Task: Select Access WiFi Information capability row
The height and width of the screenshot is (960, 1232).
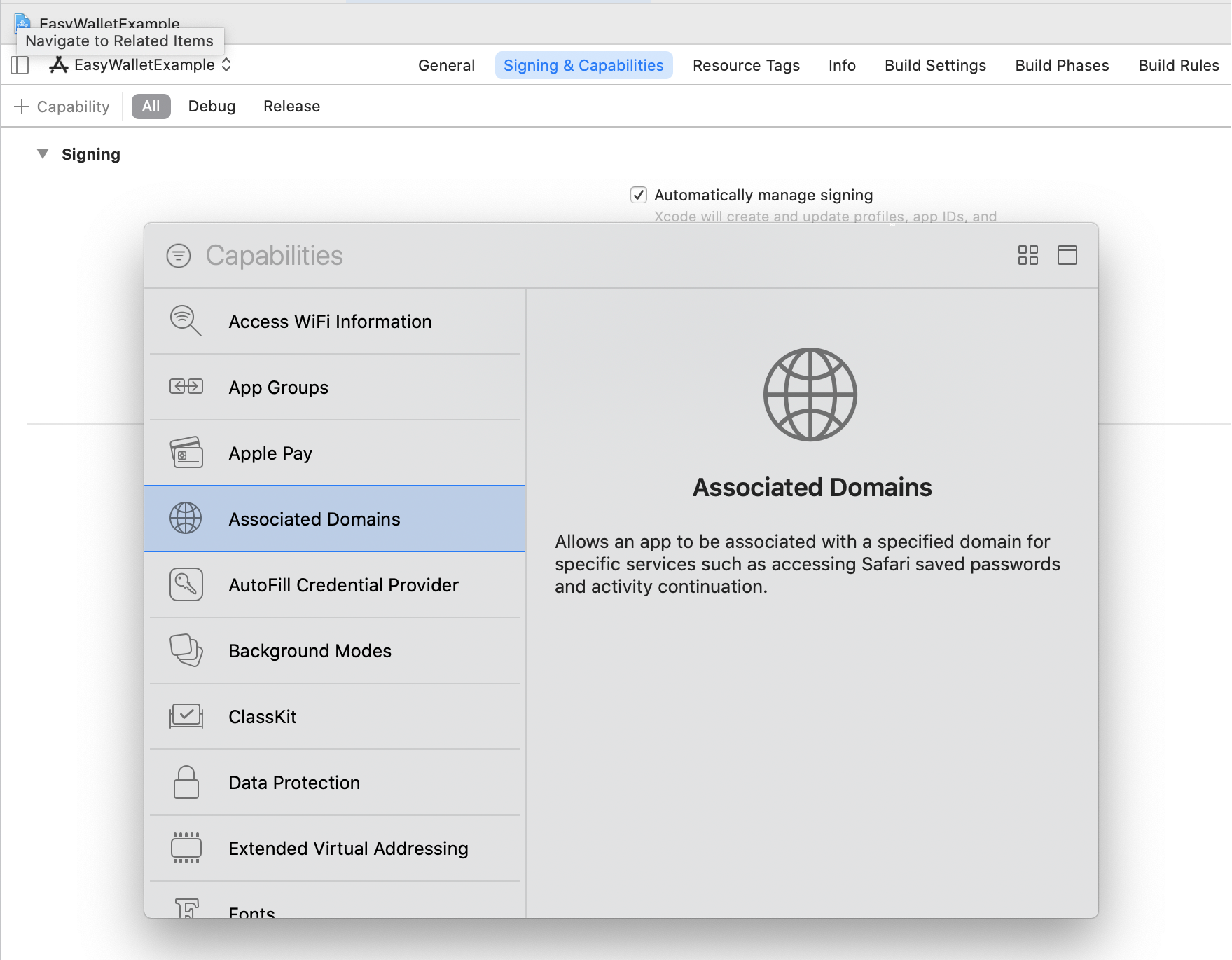Action: 335,321
